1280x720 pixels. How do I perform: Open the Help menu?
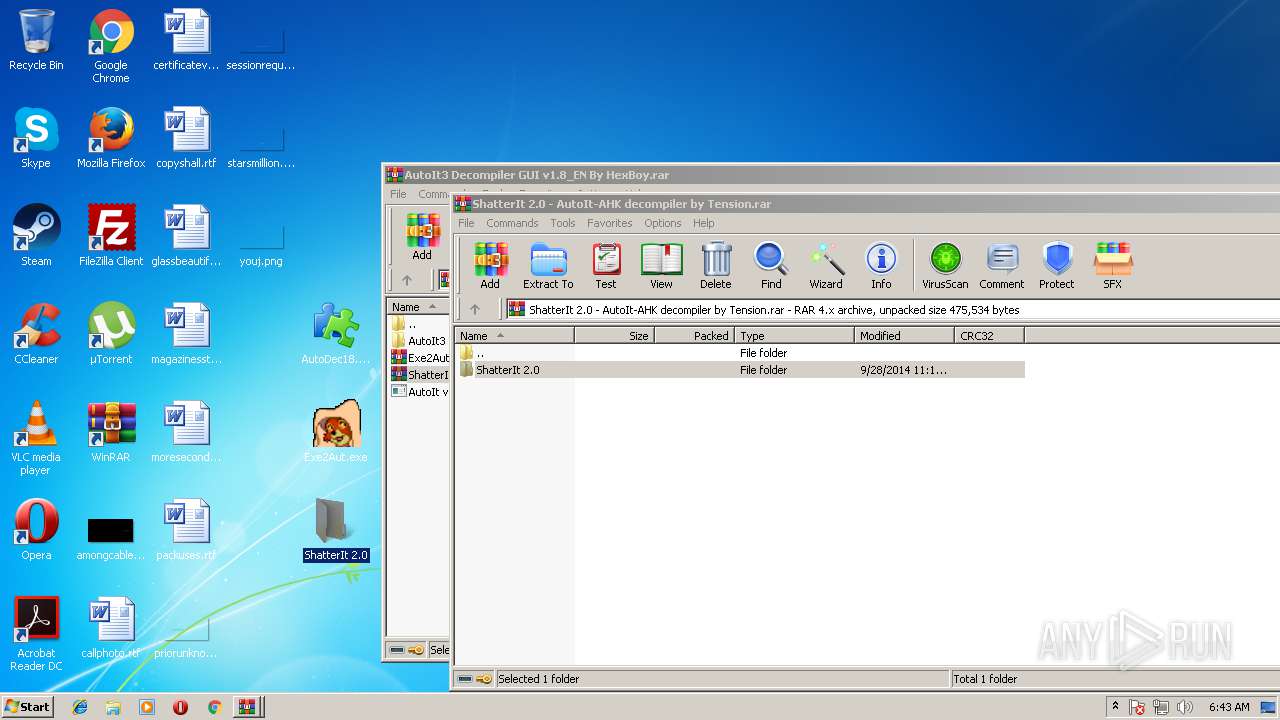coord(704,223)
